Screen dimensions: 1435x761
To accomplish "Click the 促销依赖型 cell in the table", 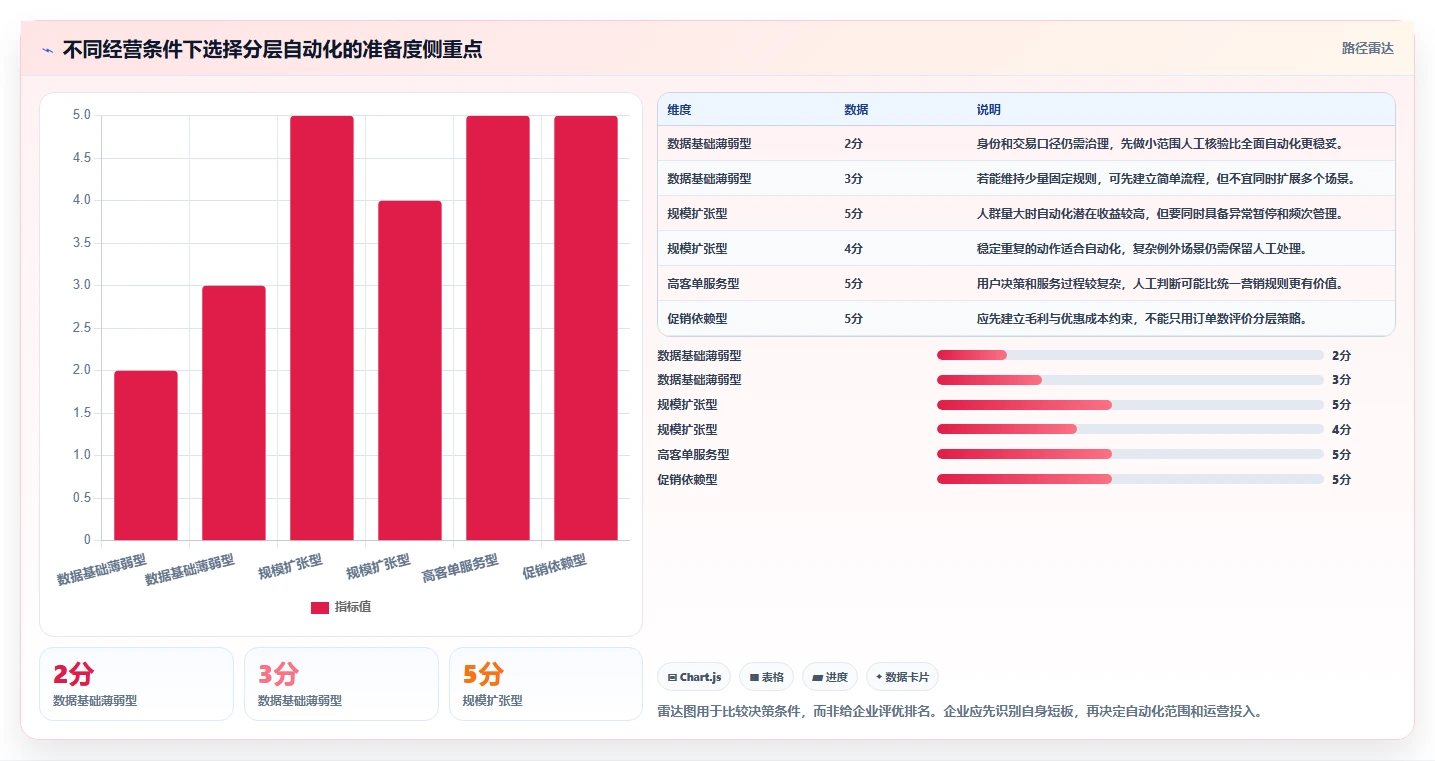I will [697, 319].
